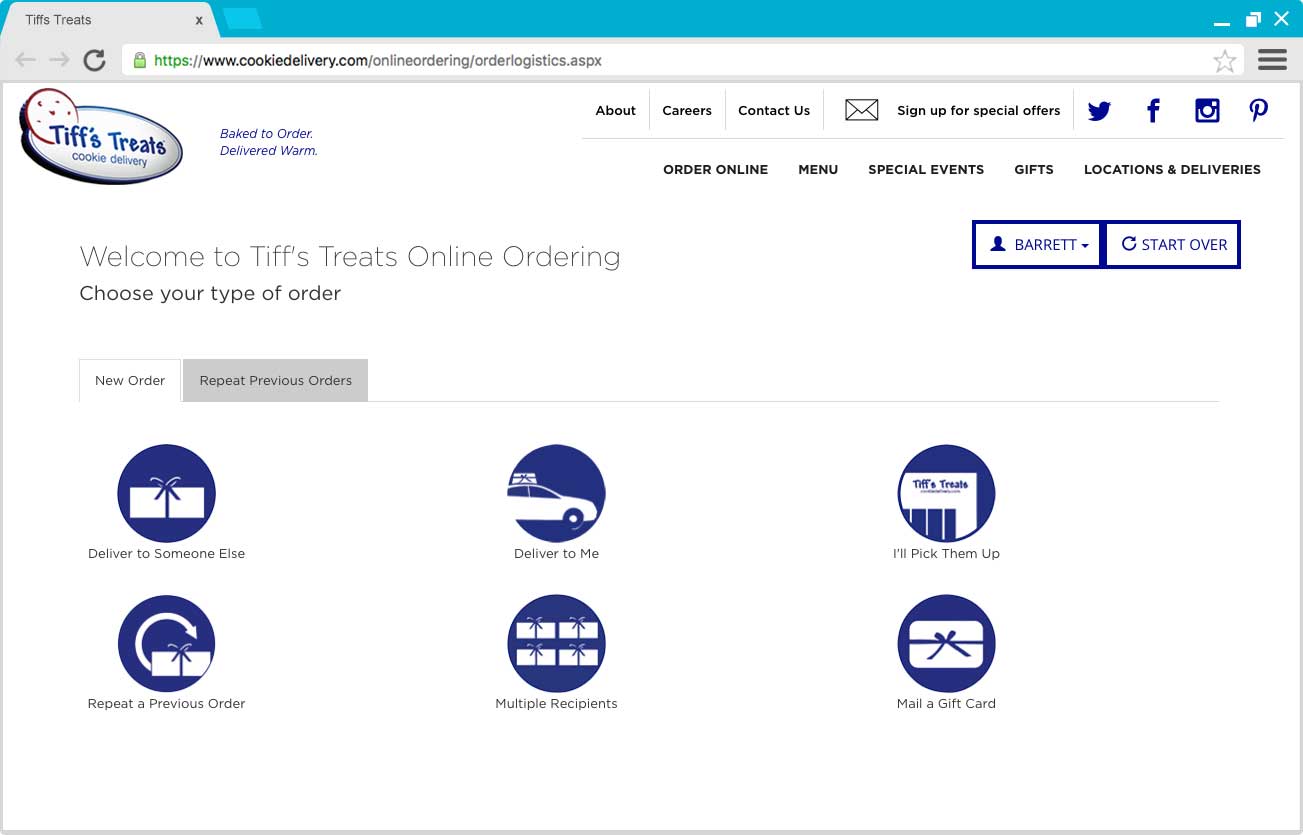Click the START OVER button
Screen dimensions: 1303x835
coord(1174,244)
